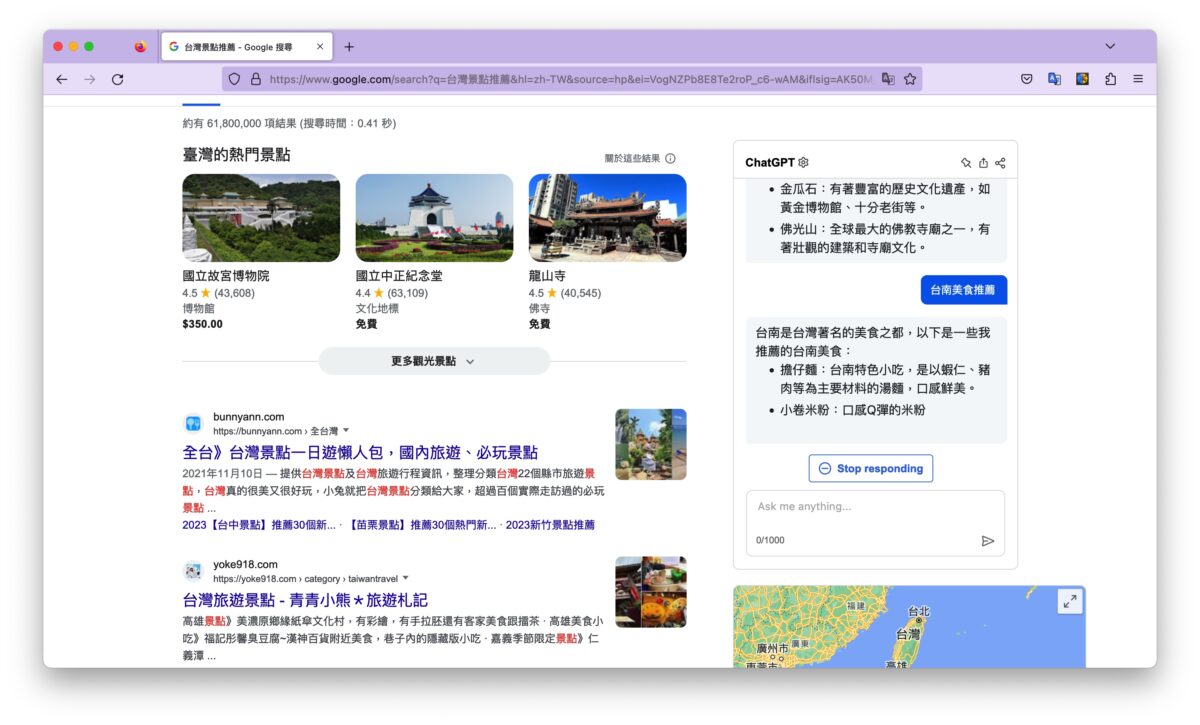This screenshot has height=725, width=1200.
Task: Open 國立中正紀念堂 photo thumbnail
Action: (434, 218)
